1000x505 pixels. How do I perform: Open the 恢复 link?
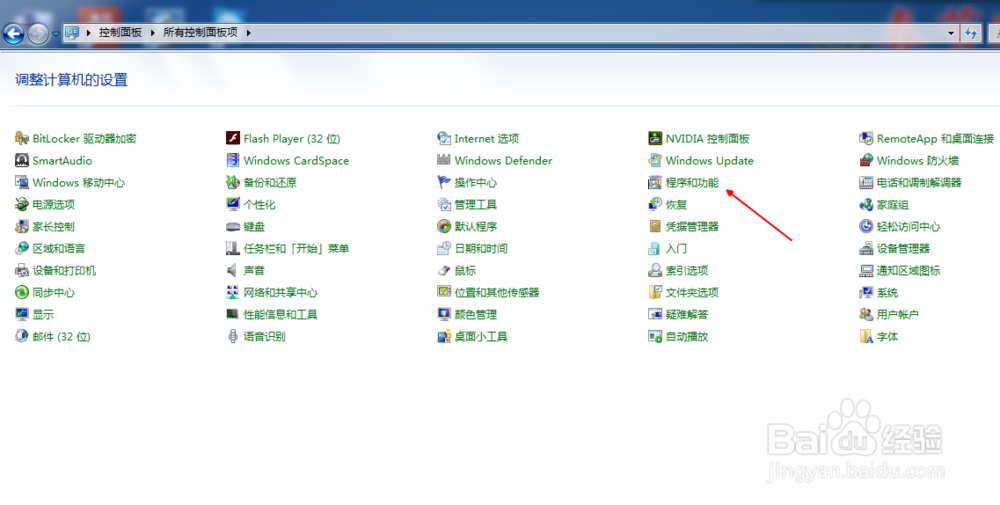coord(676,205)
